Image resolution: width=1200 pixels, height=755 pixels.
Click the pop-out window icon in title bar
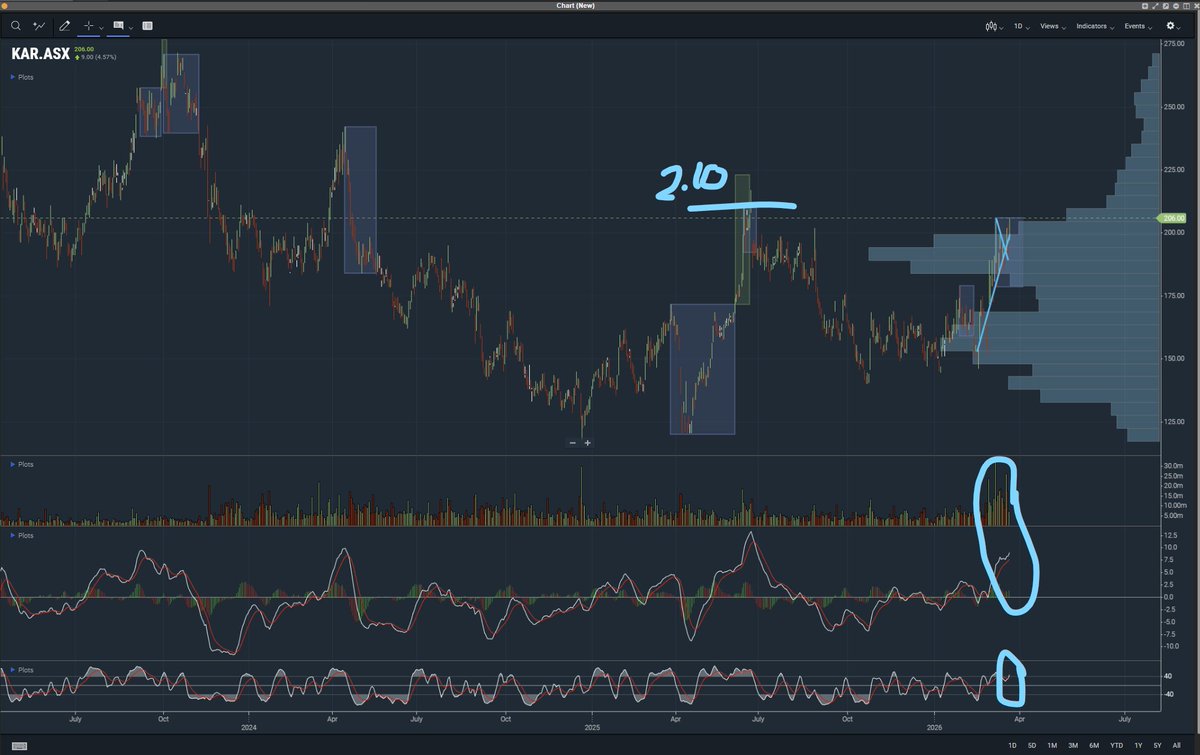tap(1166, 6)
